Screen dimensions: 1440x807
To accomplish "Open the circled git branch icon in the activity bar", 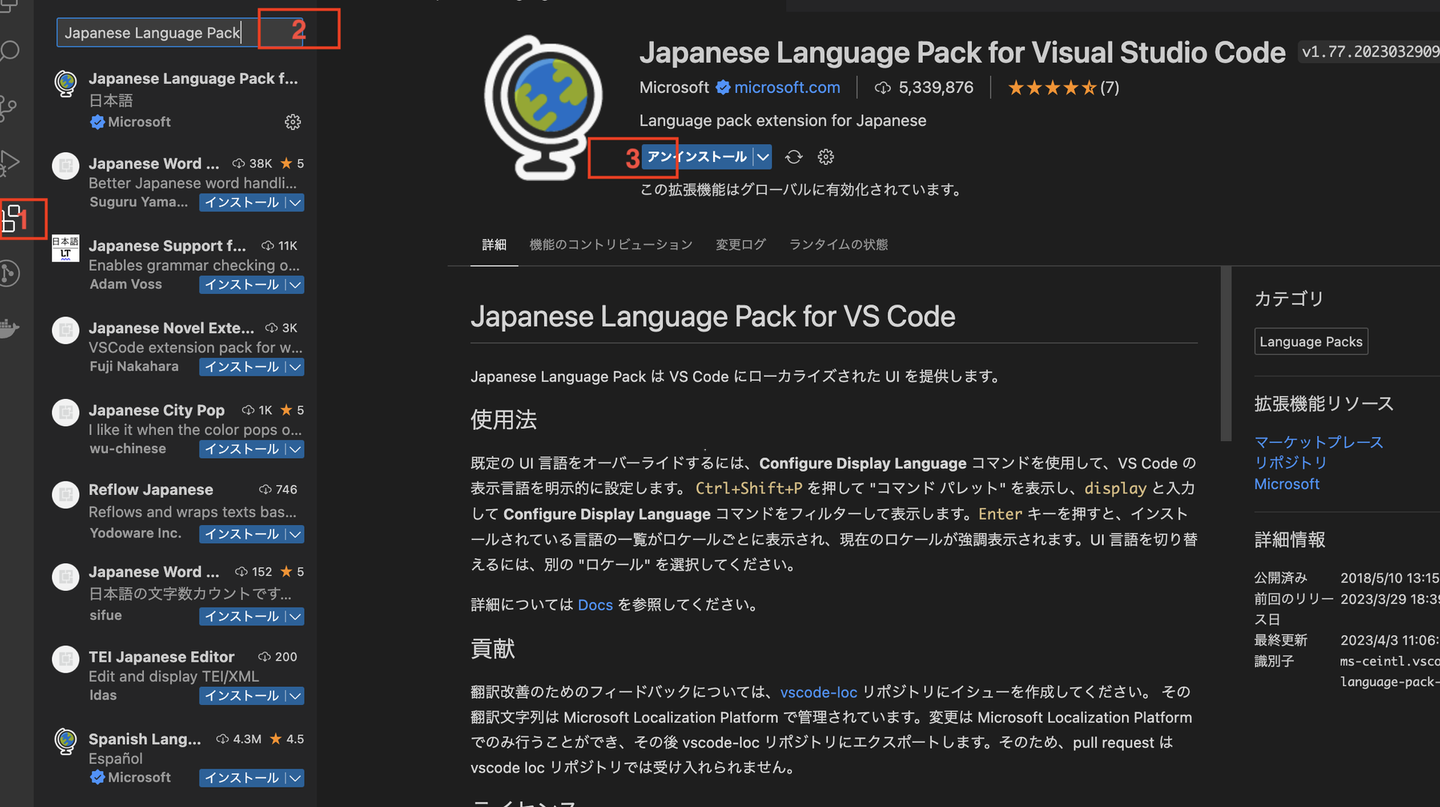I will (9, 273).
